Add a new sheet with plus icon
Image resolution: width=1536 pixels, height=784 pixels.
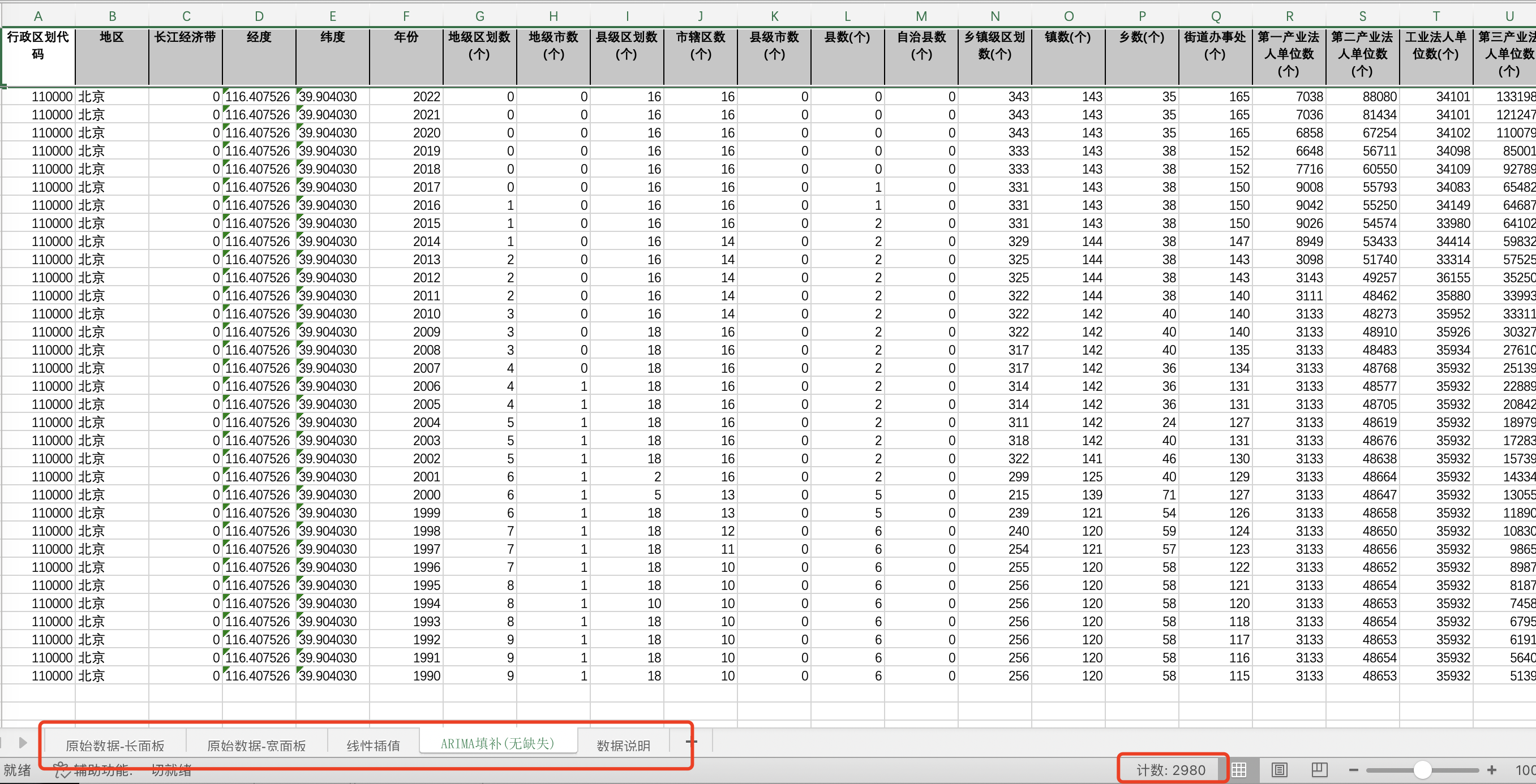pos(691,742)
